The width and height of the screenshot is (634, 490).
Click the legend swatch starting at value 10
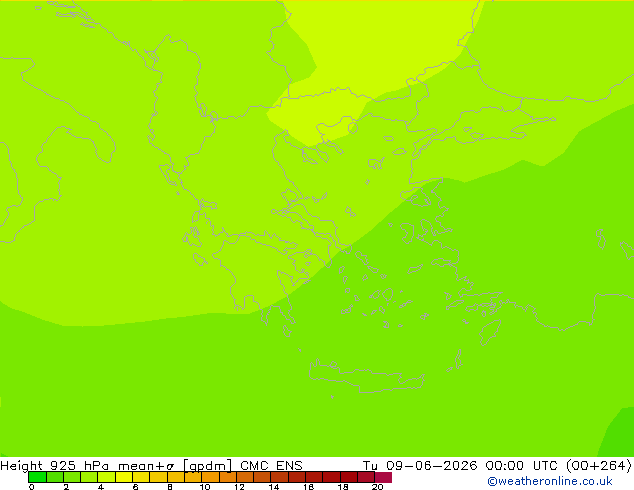coord(210,477)
